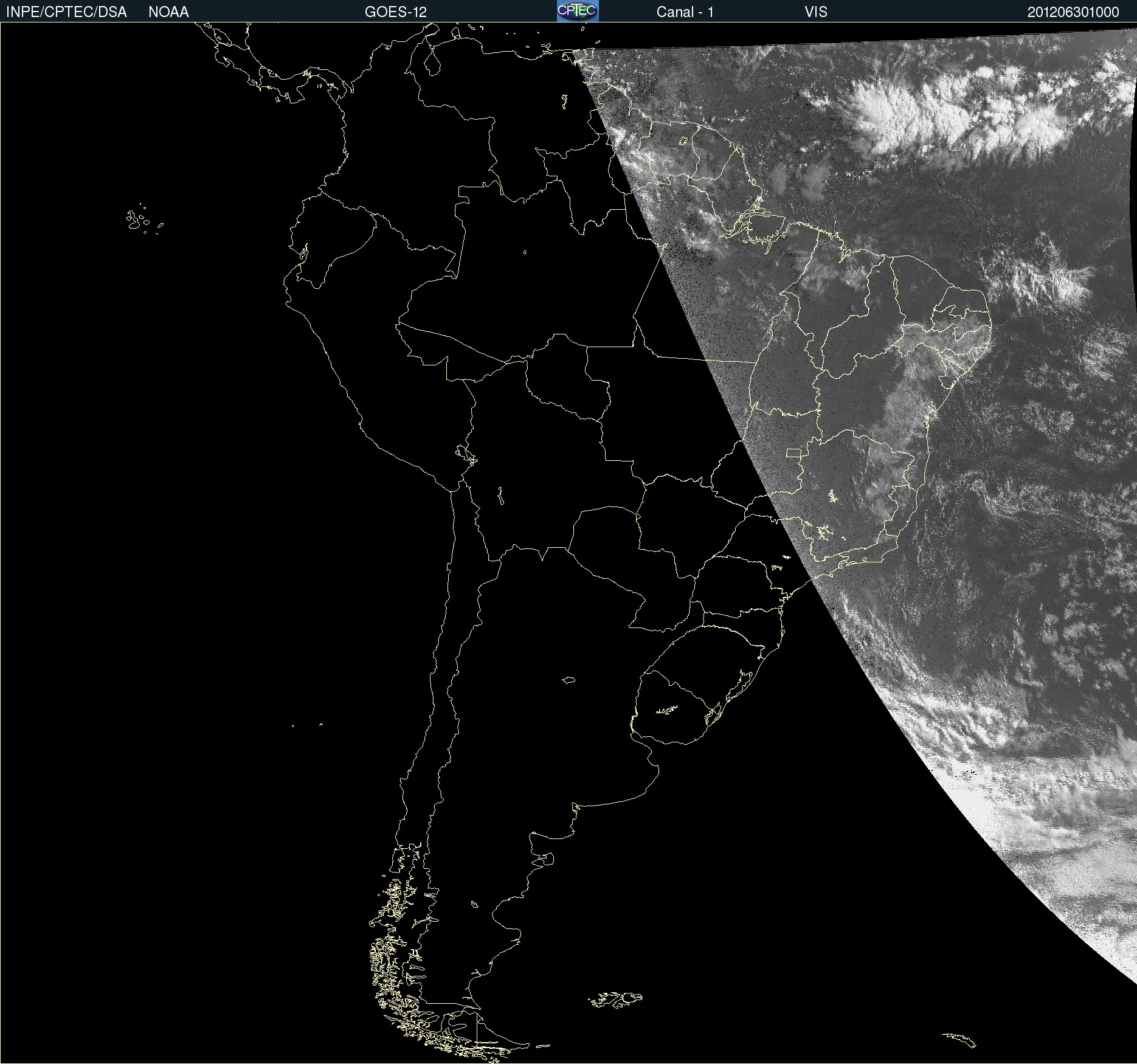Screen dimensions: 1137x1064
Task: Click the INPE/CPTEC/DSA header text
Action: (66, 12)
